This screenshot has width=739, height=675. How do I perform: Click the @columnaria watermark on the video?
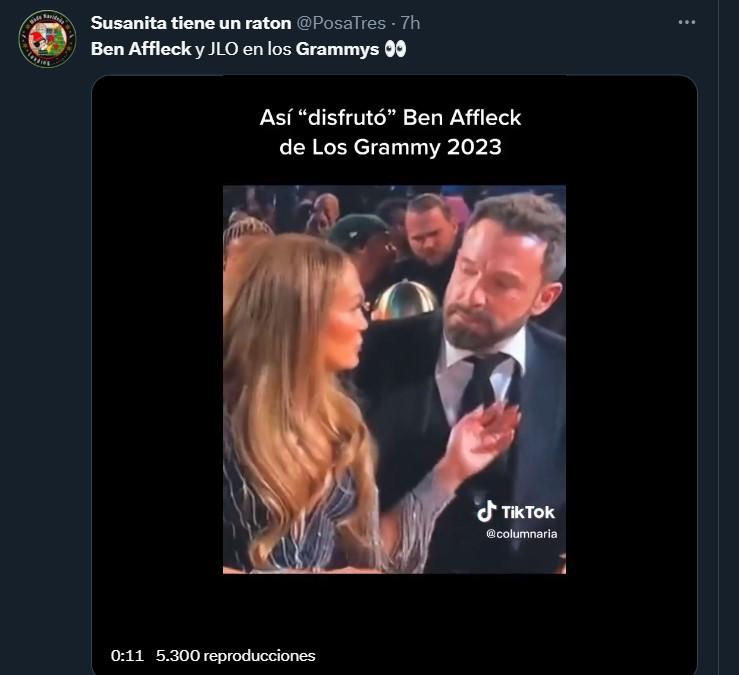[x=521, y=534]
